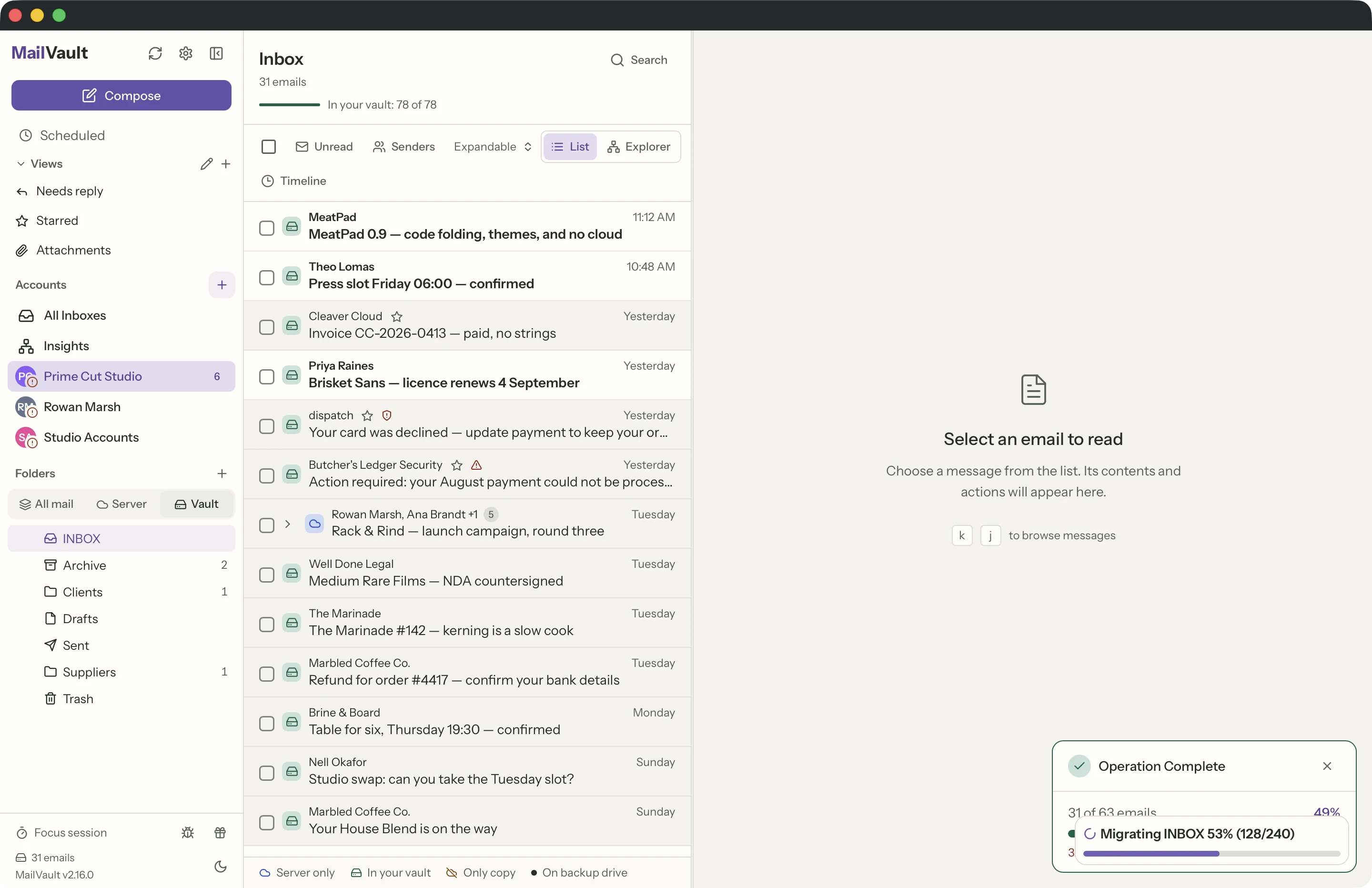Check the Priya Raines email checkbox
Image resolution: width=1372 pixels, height=888 pixels.
pyautogui.click(x=266, y=376)
